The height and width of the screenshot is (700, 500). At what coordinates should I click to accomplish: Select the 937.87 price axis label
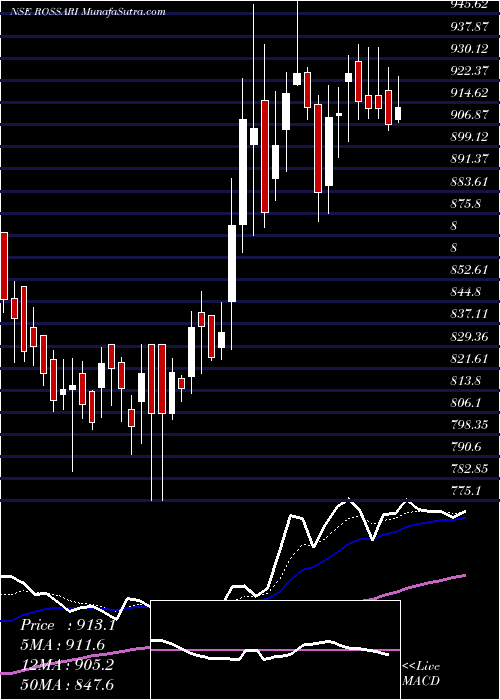coord(470,27)
